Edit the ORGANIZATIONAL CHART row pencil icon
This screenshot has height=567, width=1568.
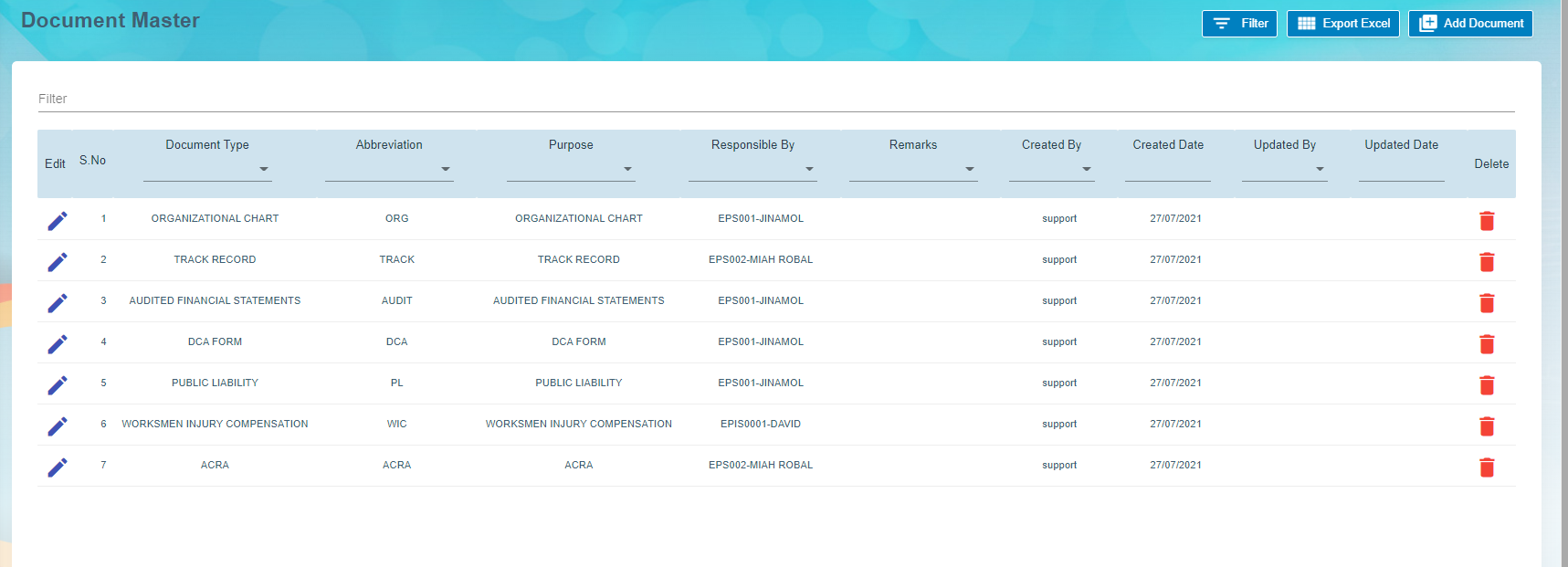(58, 221)
